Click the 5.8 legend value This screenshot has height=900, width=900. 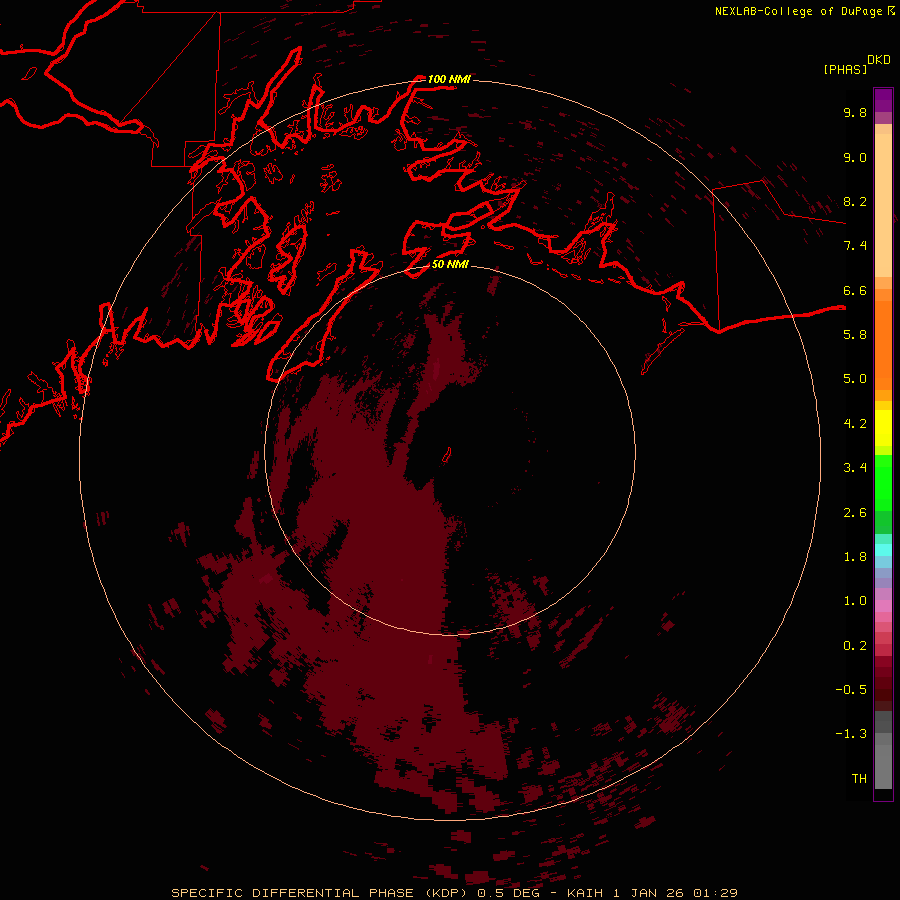[855, 335]
